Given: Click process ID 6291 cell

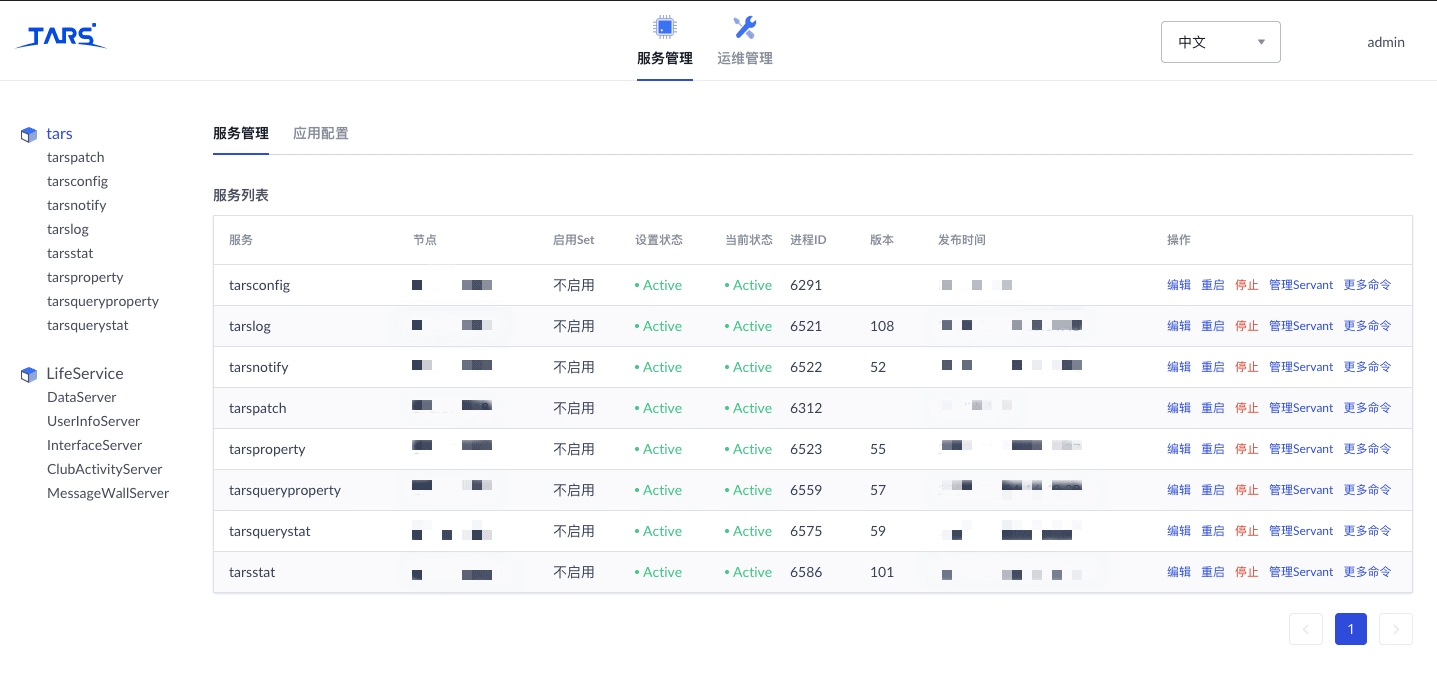Looking at the screenshot, I should click(x=806, y=285).
